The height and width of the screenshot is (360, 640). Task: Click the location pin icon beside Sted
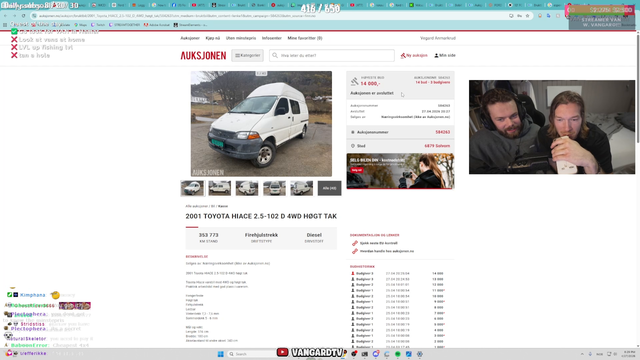353,146
